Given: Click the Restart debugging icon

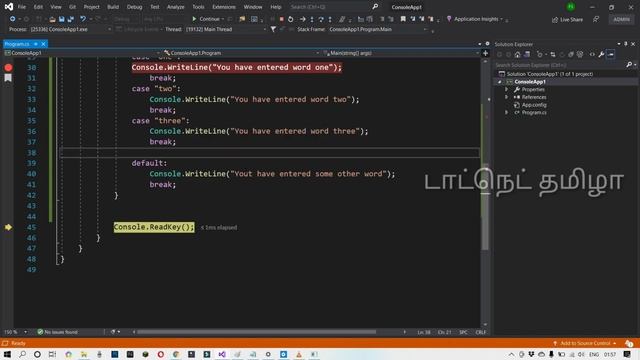Looking at the screenshot, I should [291, 19].
